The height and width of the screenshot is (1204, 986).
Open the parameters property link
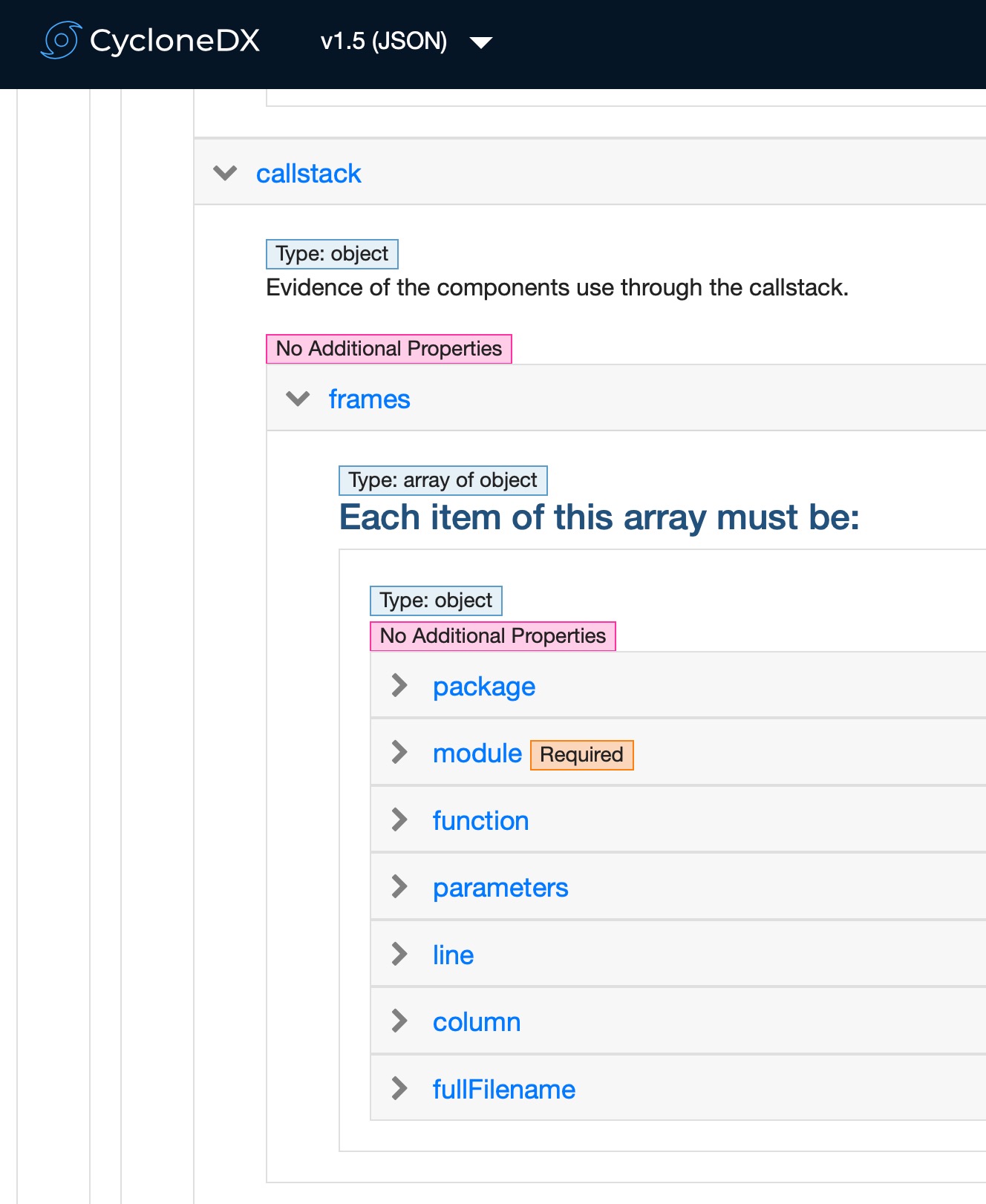(x=500, y=888)
